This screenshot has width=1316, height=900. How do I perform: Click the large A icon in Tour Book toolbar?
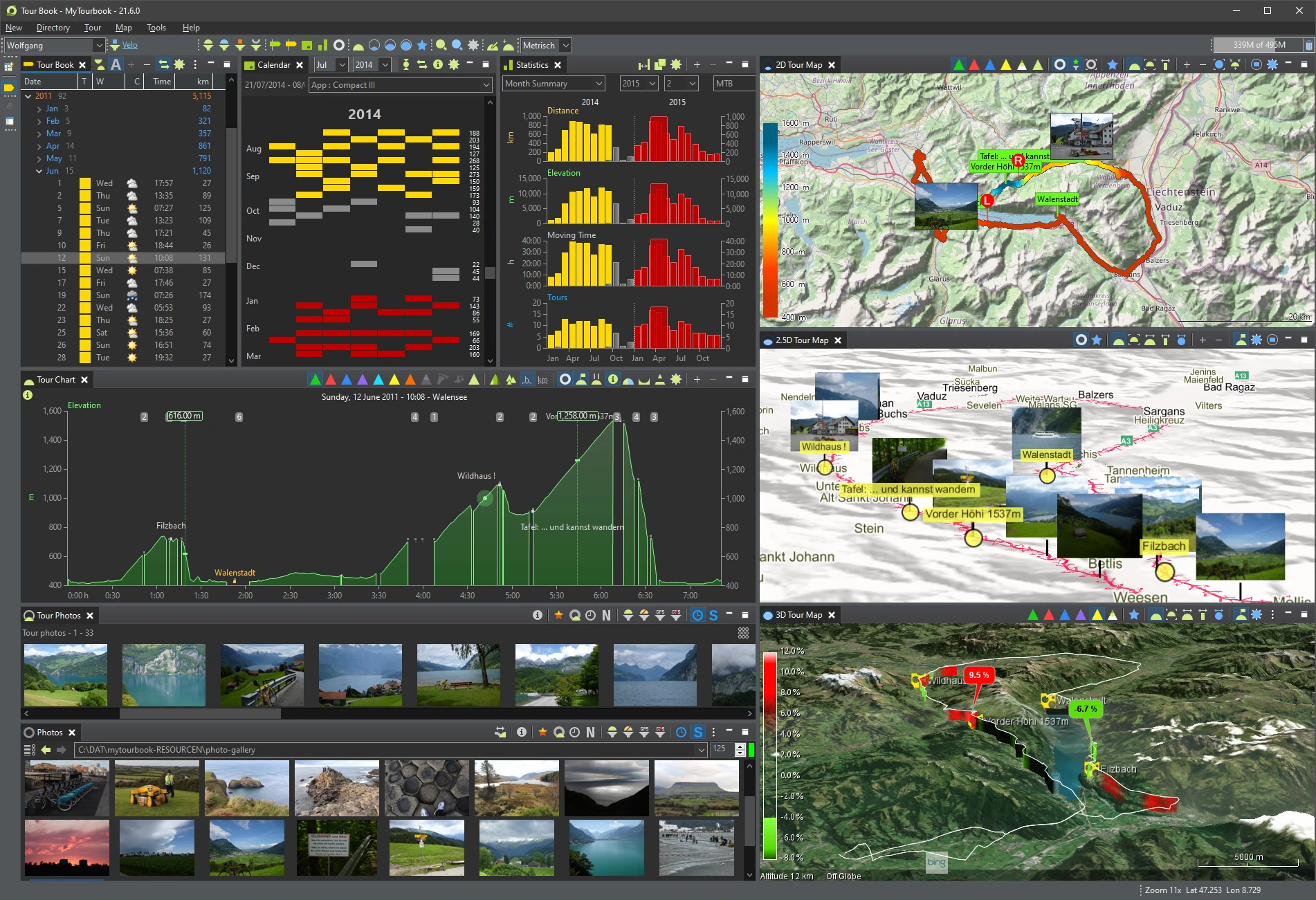(x=116, y=64)
